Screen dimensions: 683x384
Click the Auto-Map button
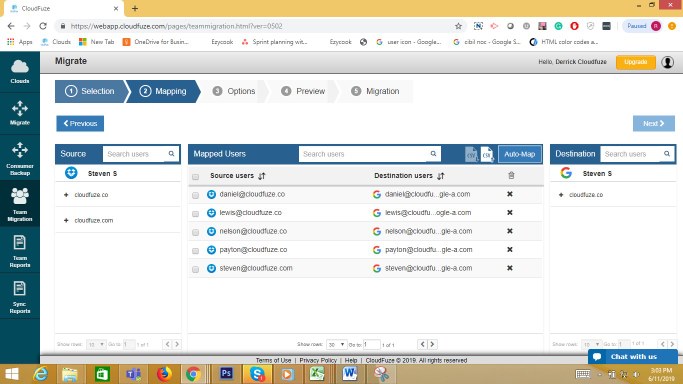point(519,154)
